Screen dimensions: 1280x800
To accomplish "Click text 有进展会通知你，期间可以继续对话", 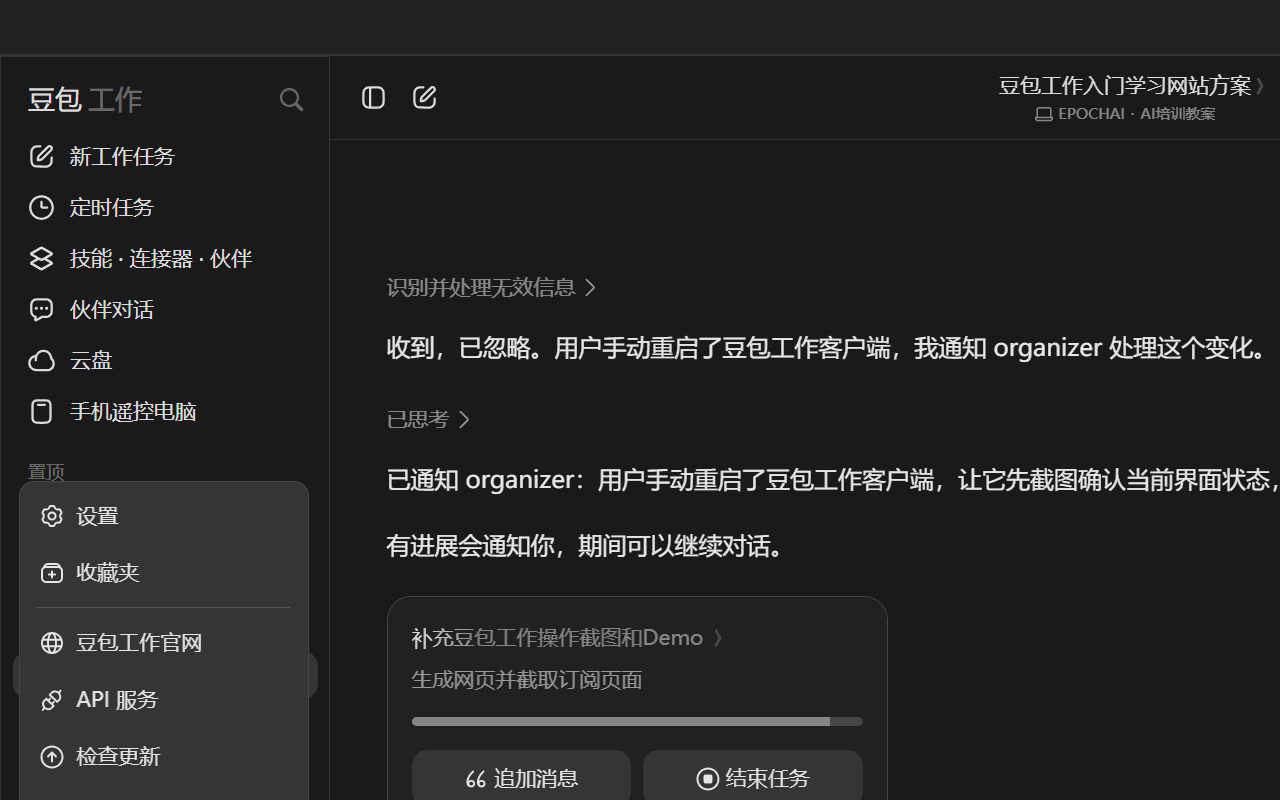I will (x=586, y=546).
